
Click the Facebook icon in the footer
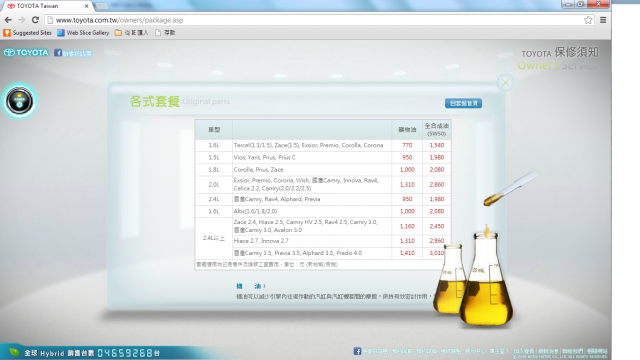coord(357,351)
